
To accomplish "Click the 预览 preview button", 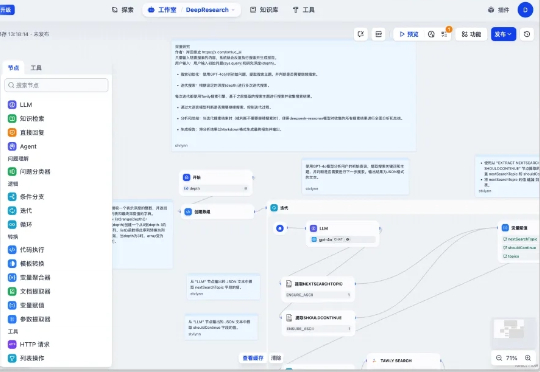I will pyautogui.click(x=409, y=34).
